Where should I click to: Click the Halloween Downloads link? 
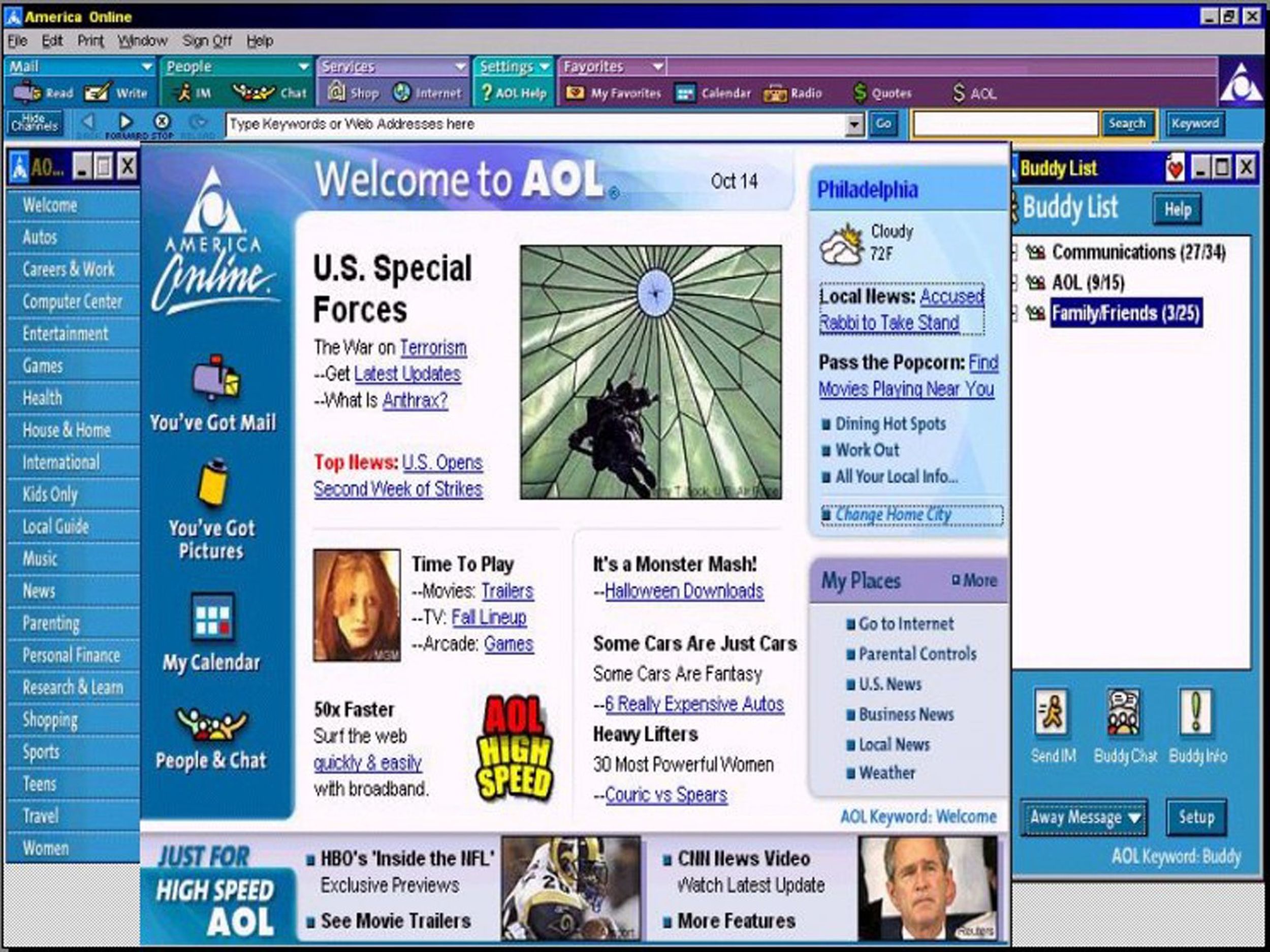click(683, 590)
